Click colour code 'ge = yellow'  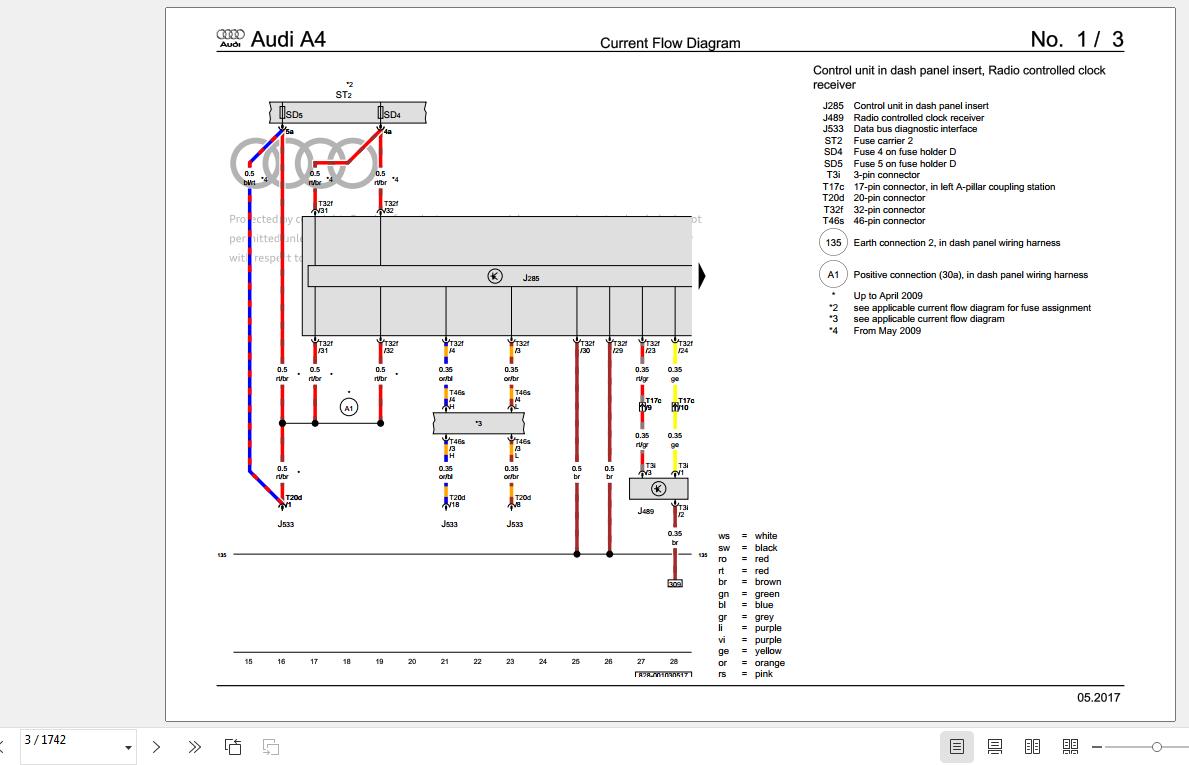(750, 651)
